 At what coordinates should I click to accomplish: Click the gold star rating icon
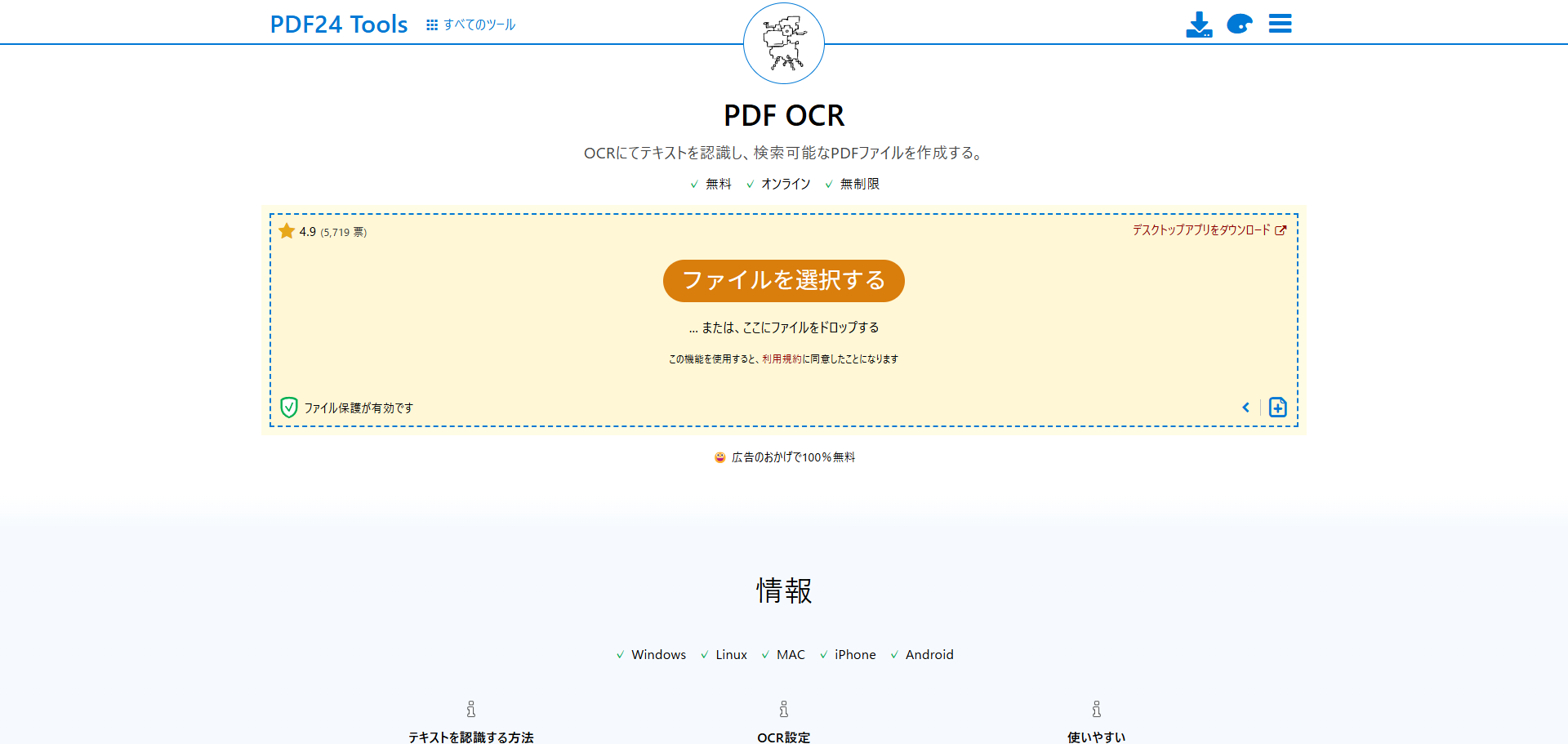click(287, 231)
